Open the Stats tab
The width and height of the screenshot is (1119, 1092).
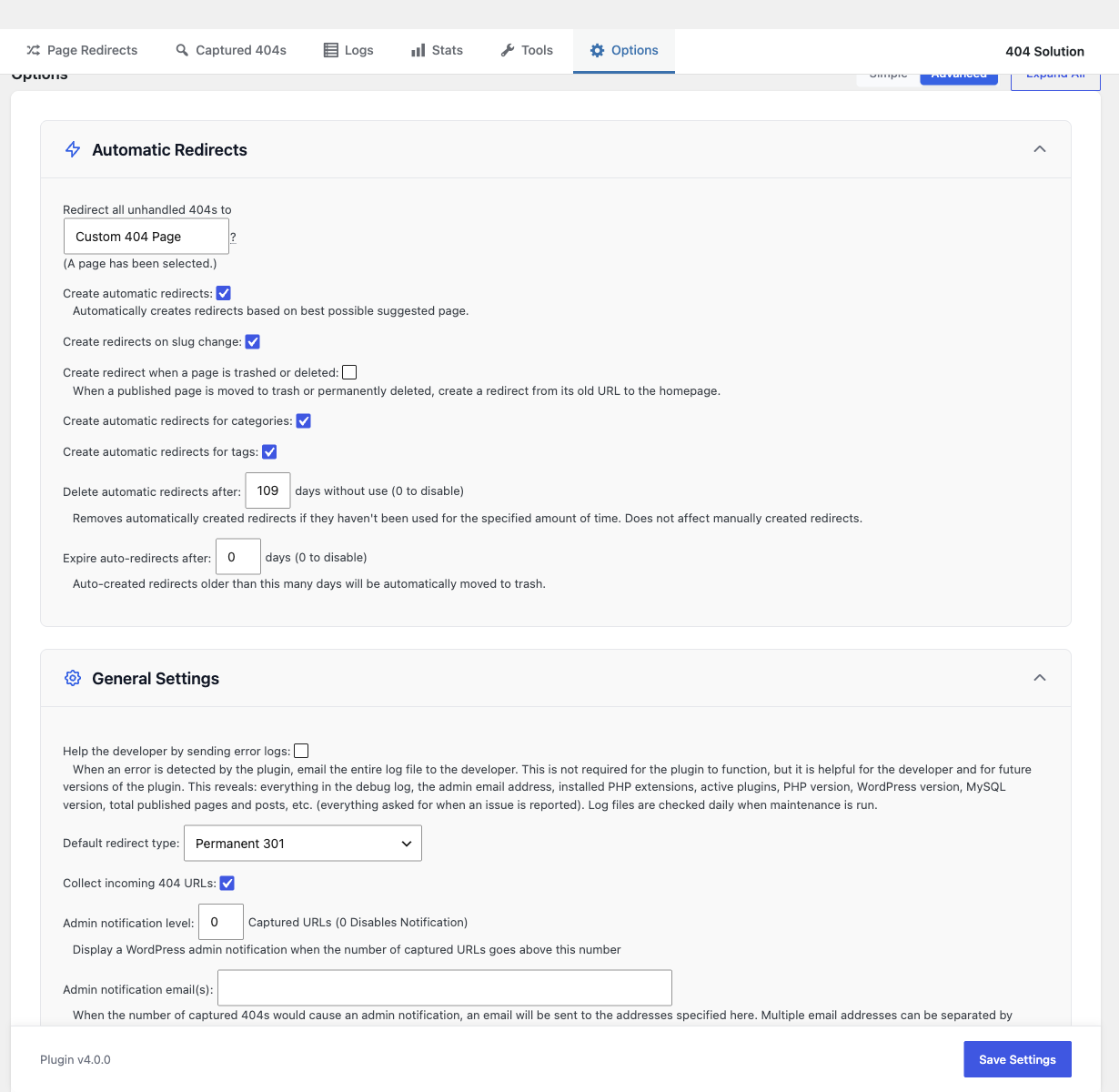point(437,50)
